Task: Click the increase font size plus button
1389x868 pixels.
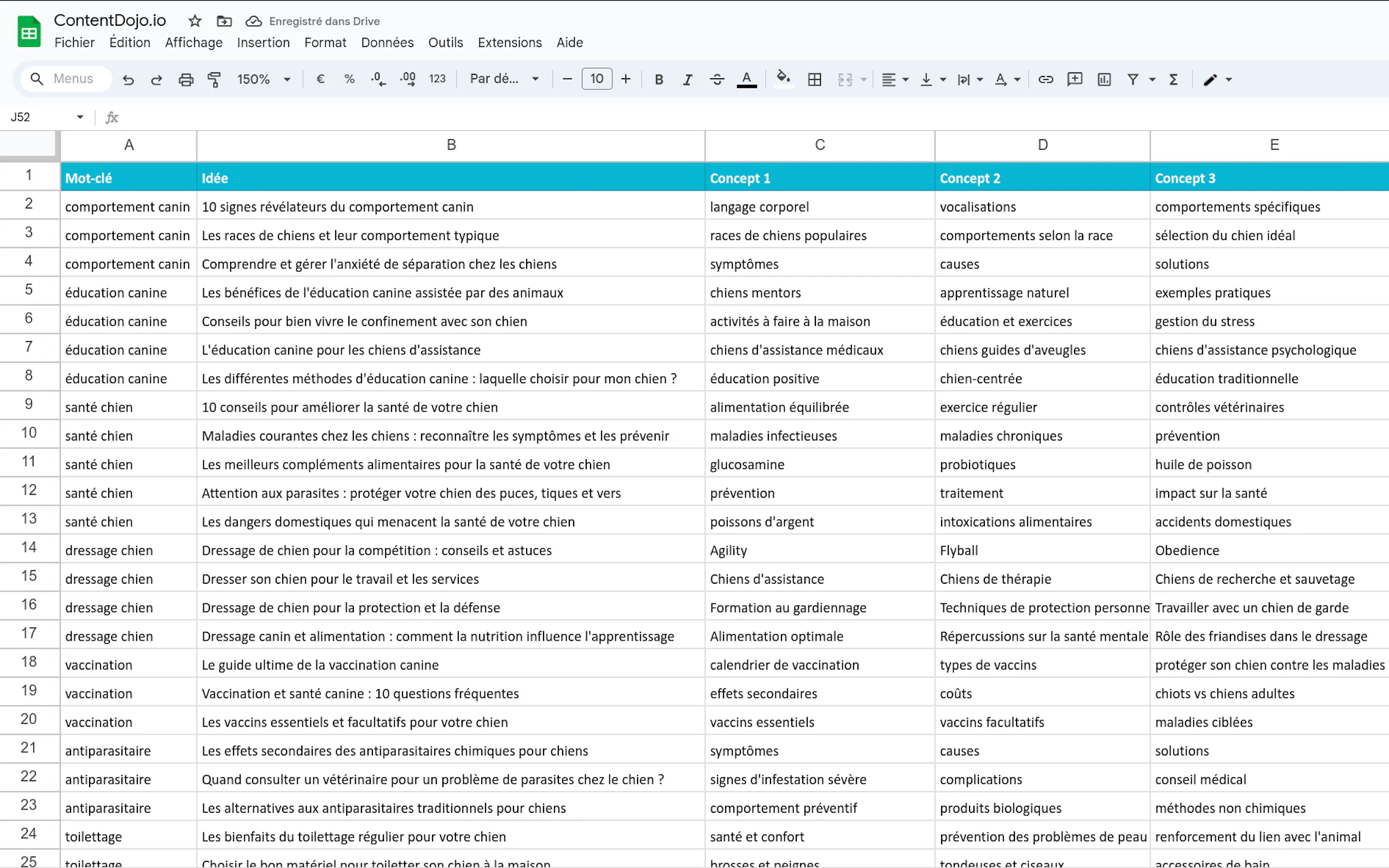Action: pyautogui.click(x=626, y=79)
